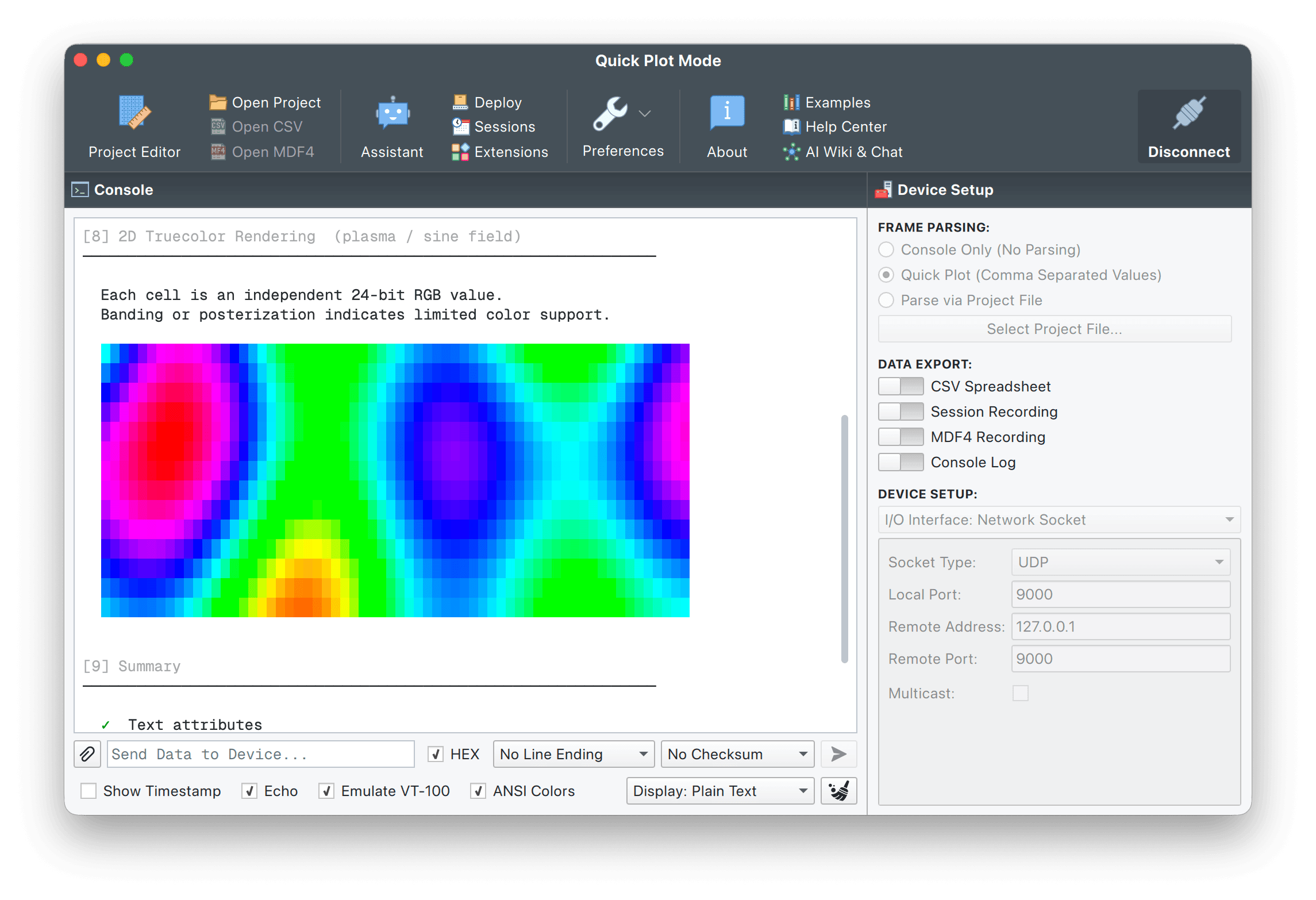Click the Extensions toolbar label
The height and width of the screenshot is (900, 1316).
[x=511, y=152]
